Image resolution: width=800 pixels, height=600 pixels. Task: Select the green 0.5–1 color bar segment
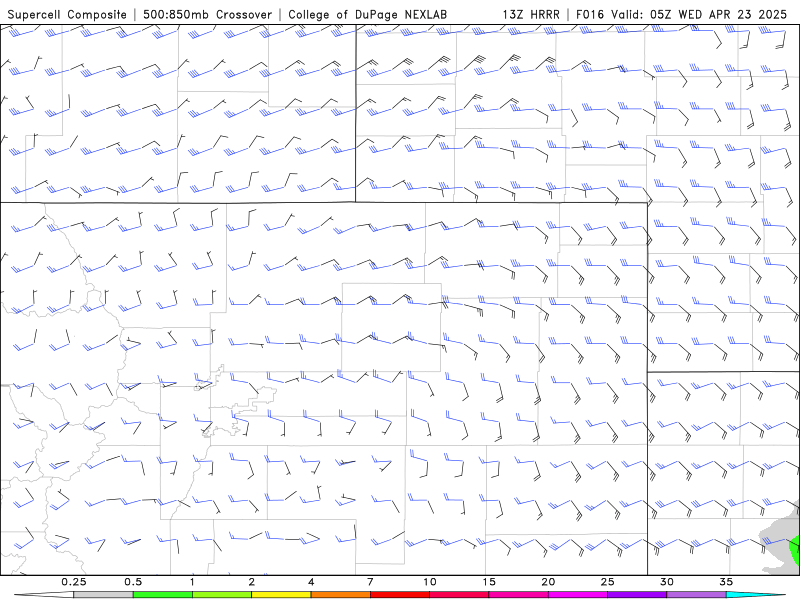pos(162,595)
